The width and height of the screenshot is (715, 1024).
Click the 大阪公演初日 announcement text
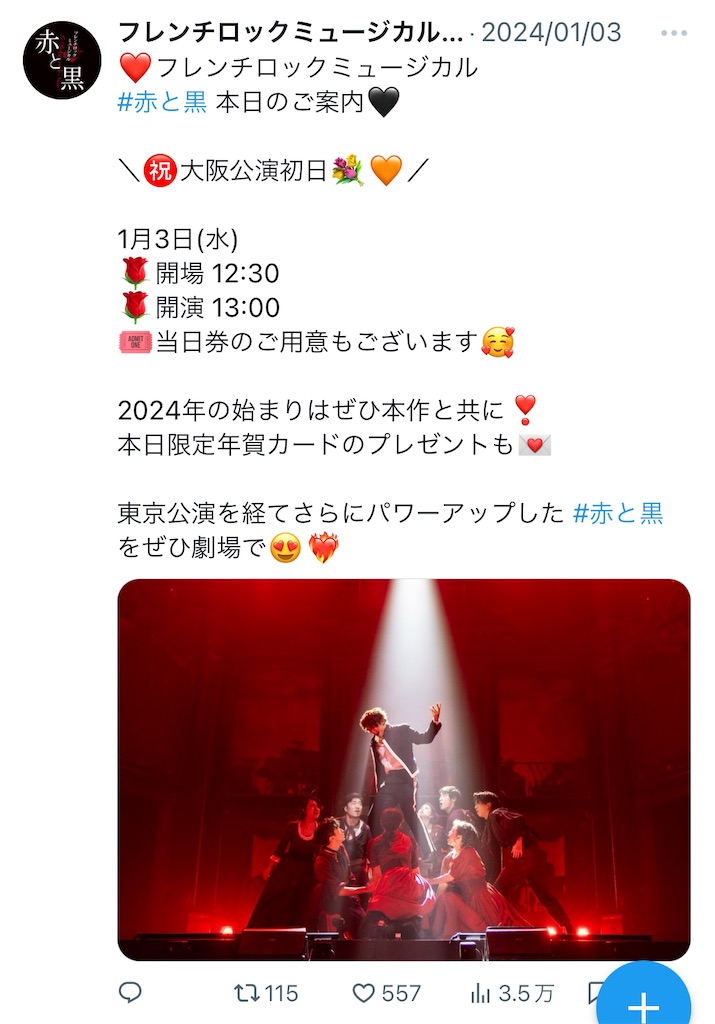[253, 170]
